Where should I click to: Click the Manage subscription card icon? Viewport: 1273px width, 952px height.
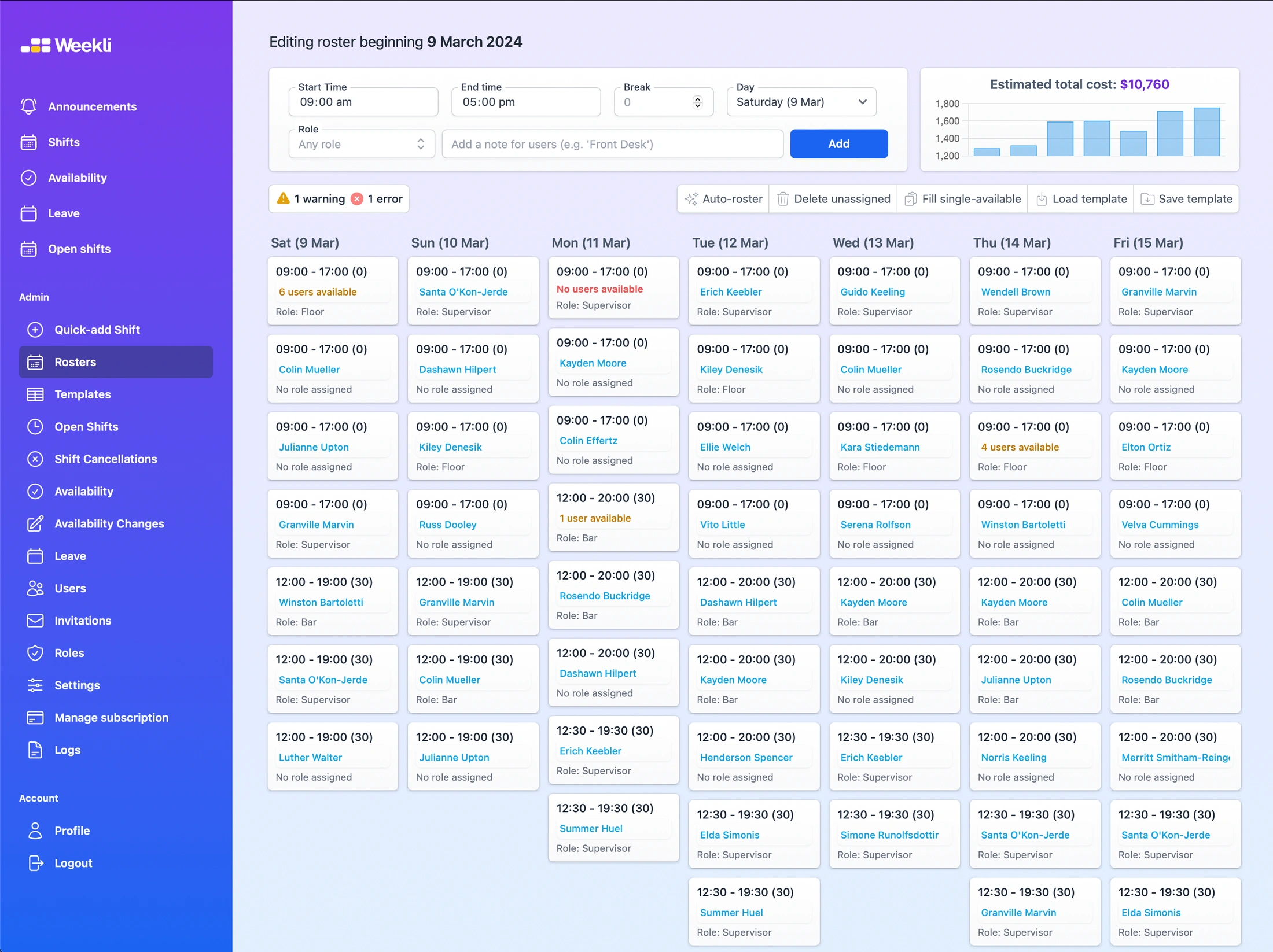tap(35, 718)
